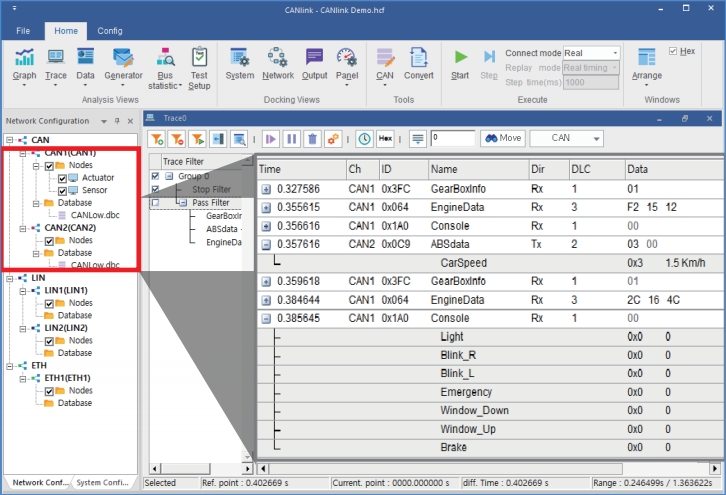Open the Output docking view
The height and width of the screenshot is (495, 726).
tap(314, 63)
